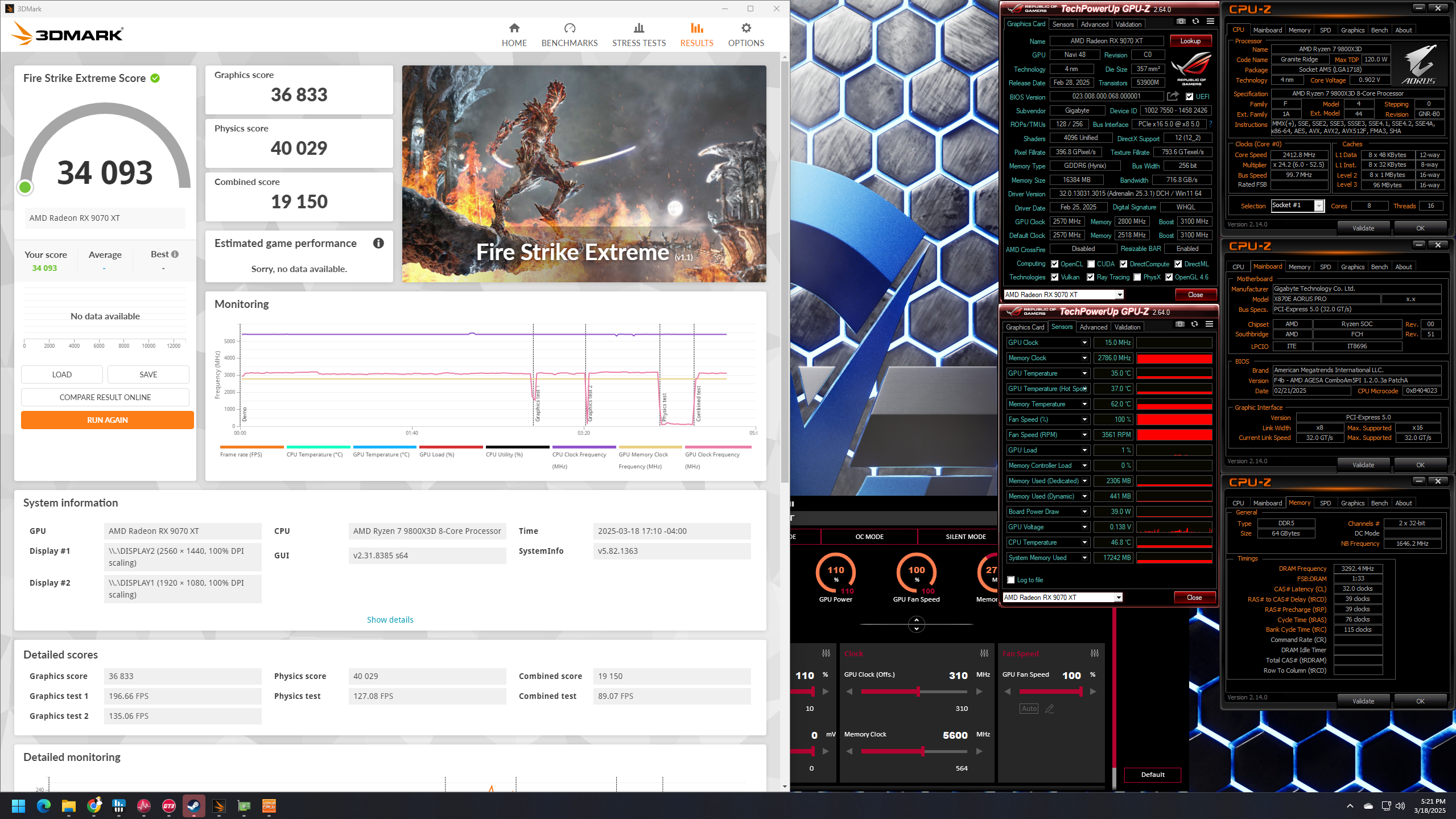Switch to the Advanced tab in the Graphics Card GPU-Z window
This screenshot has width=1456, height=819.
tap(1094, 24)
